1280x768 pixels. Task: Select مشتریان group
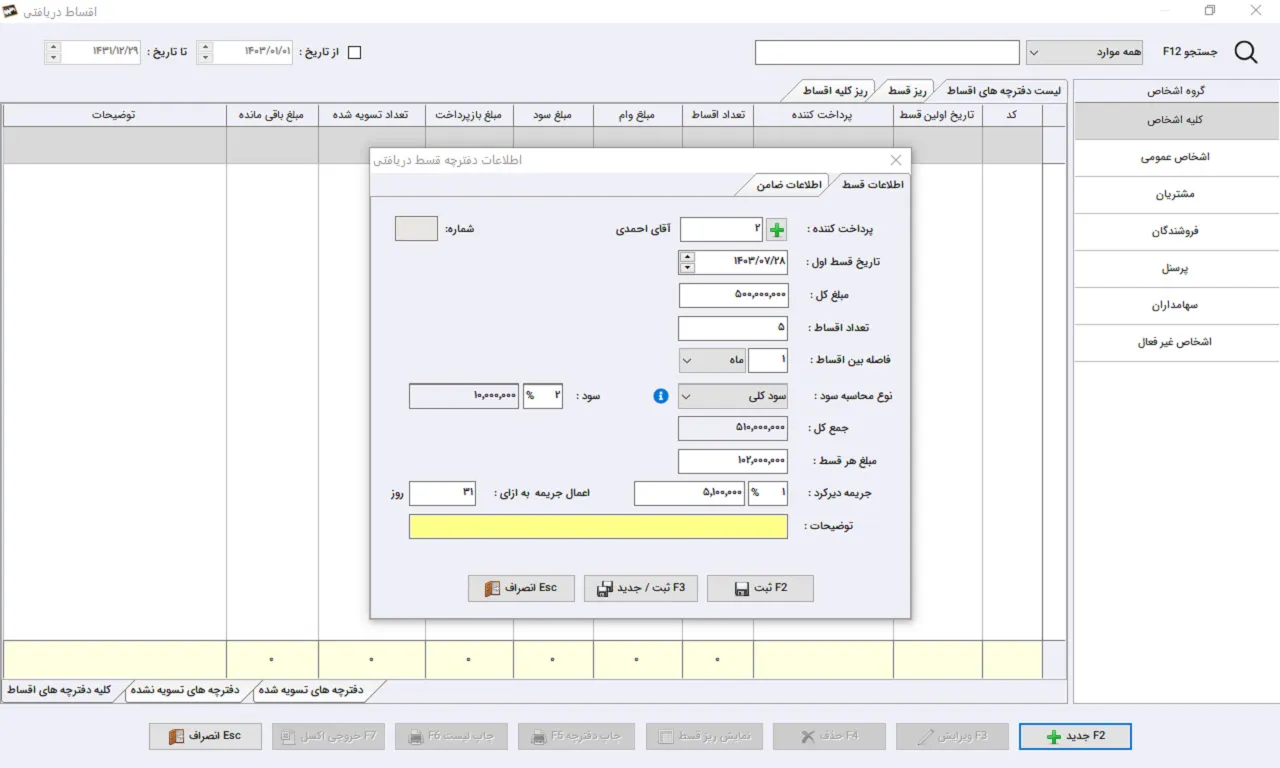pos(1176,194)
